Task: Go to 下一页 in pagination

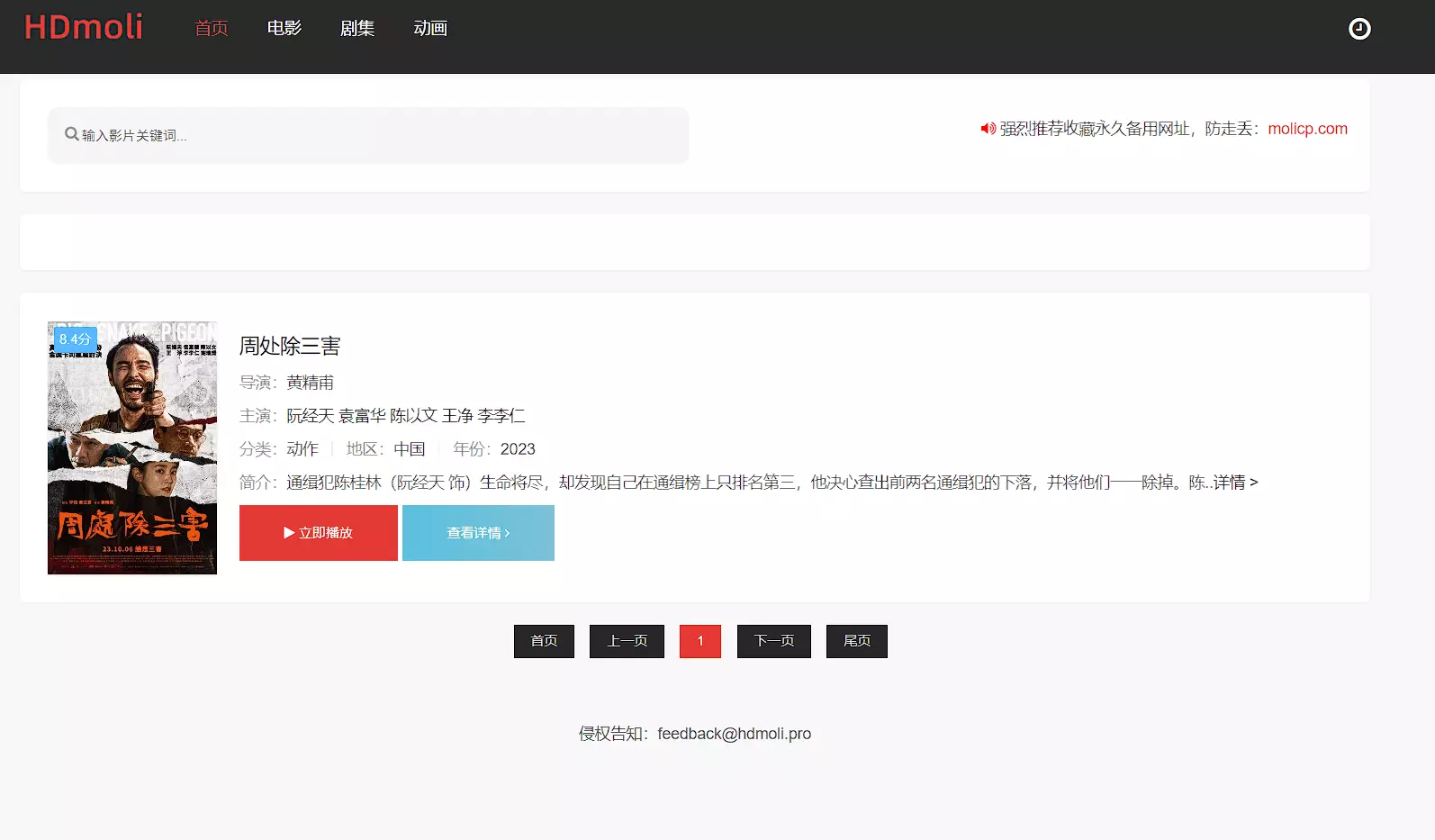Action: pyautogui.click(x=773, y=641)
